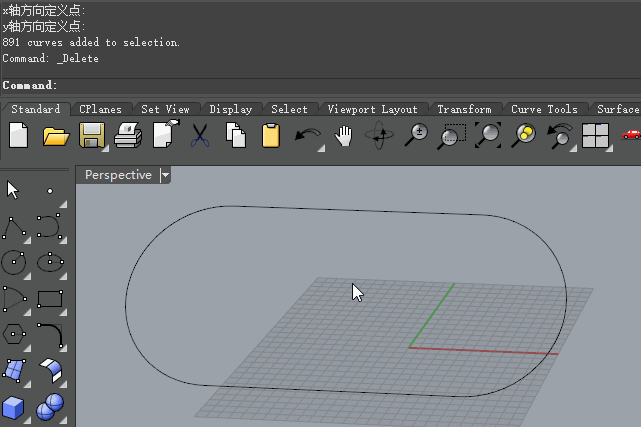Click the Zoom Selected icon
The image size is (641, 427).
[x=524, y=135]
